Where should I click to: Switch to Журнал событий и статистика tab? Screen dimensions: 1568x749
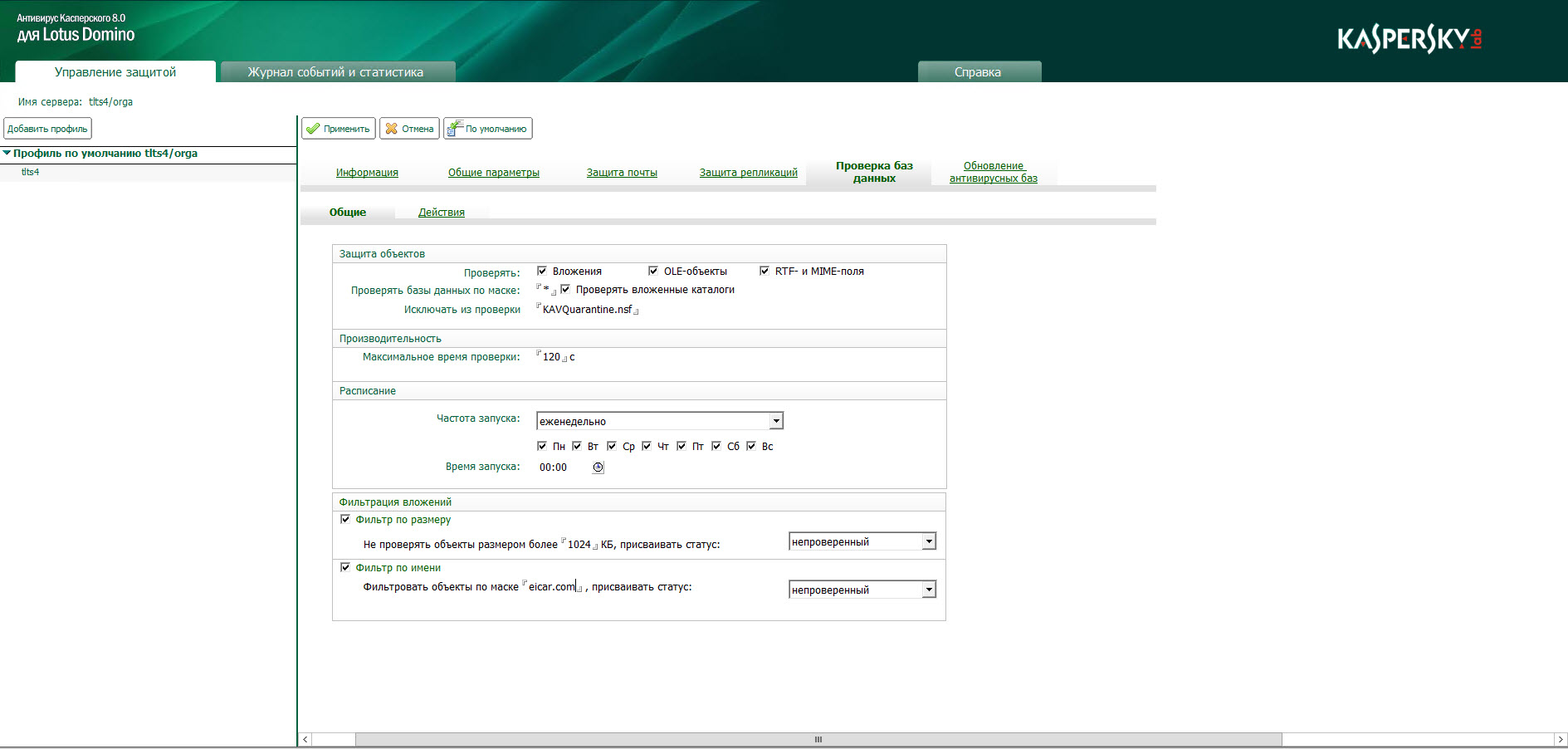pos(335,72)
